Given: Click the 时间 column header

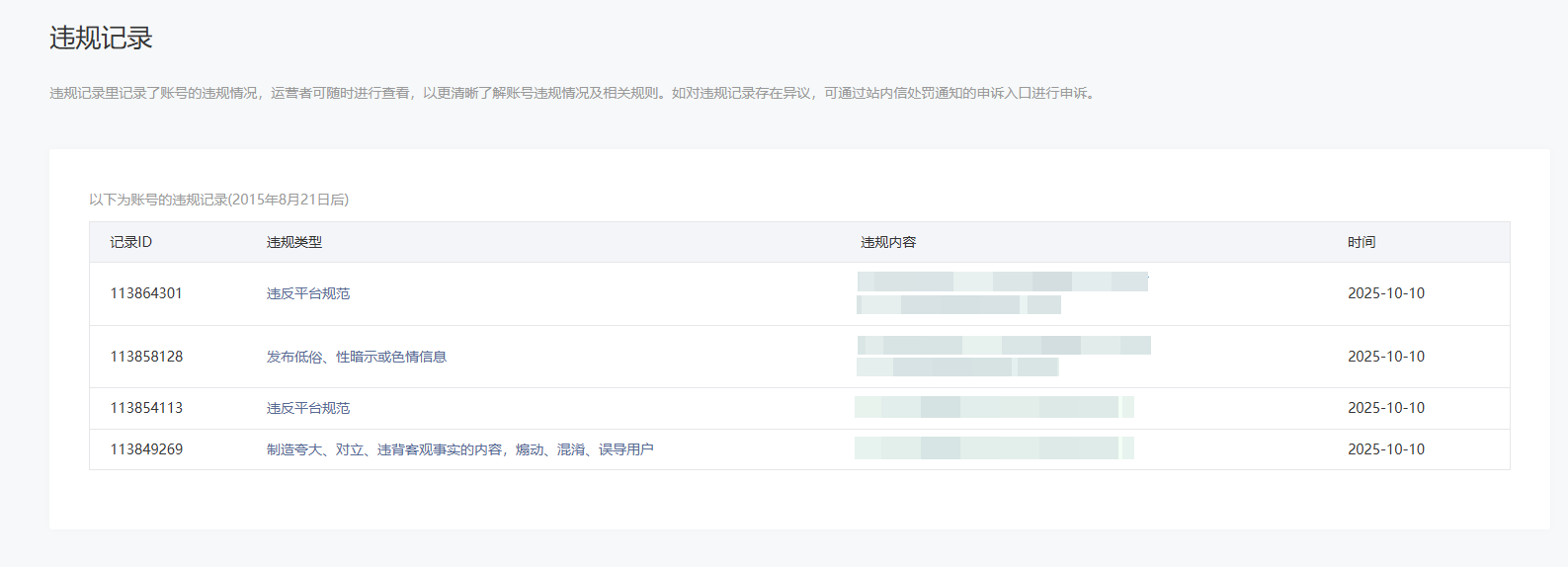Looking at the screenshot, I should 1362,242.
